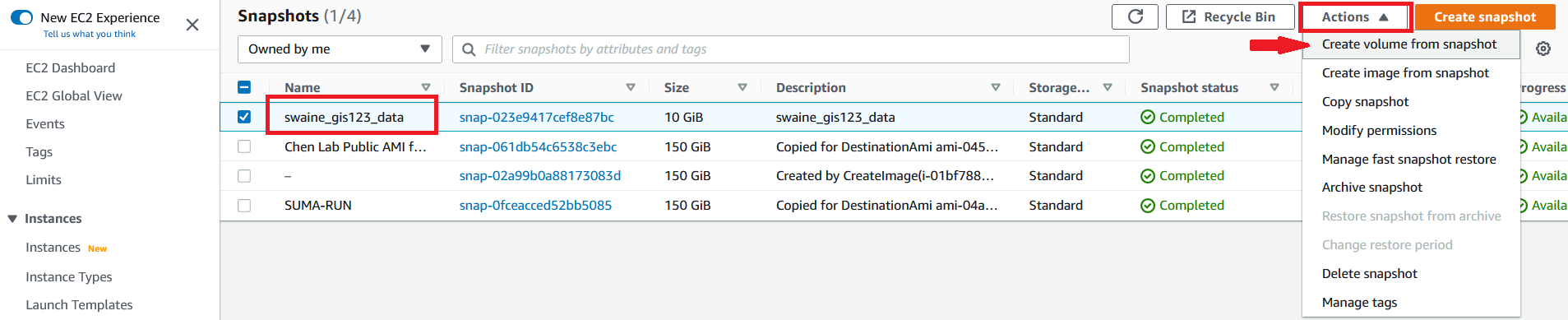This screenshot has width=1568, height=320.
Task: Click Completed status icon for swaine_gis123_data
Action: [x=1148, y=117]
